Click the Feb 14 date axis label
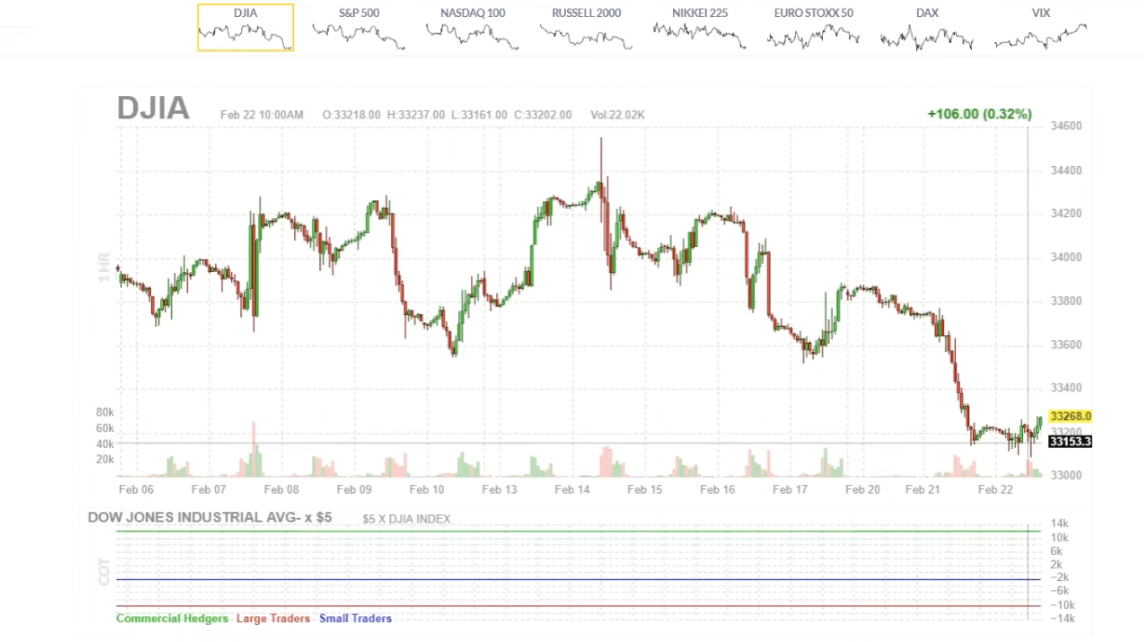The height and width of the screenshot is (642, 1144). pyautogui.click(x=572, y=490)
